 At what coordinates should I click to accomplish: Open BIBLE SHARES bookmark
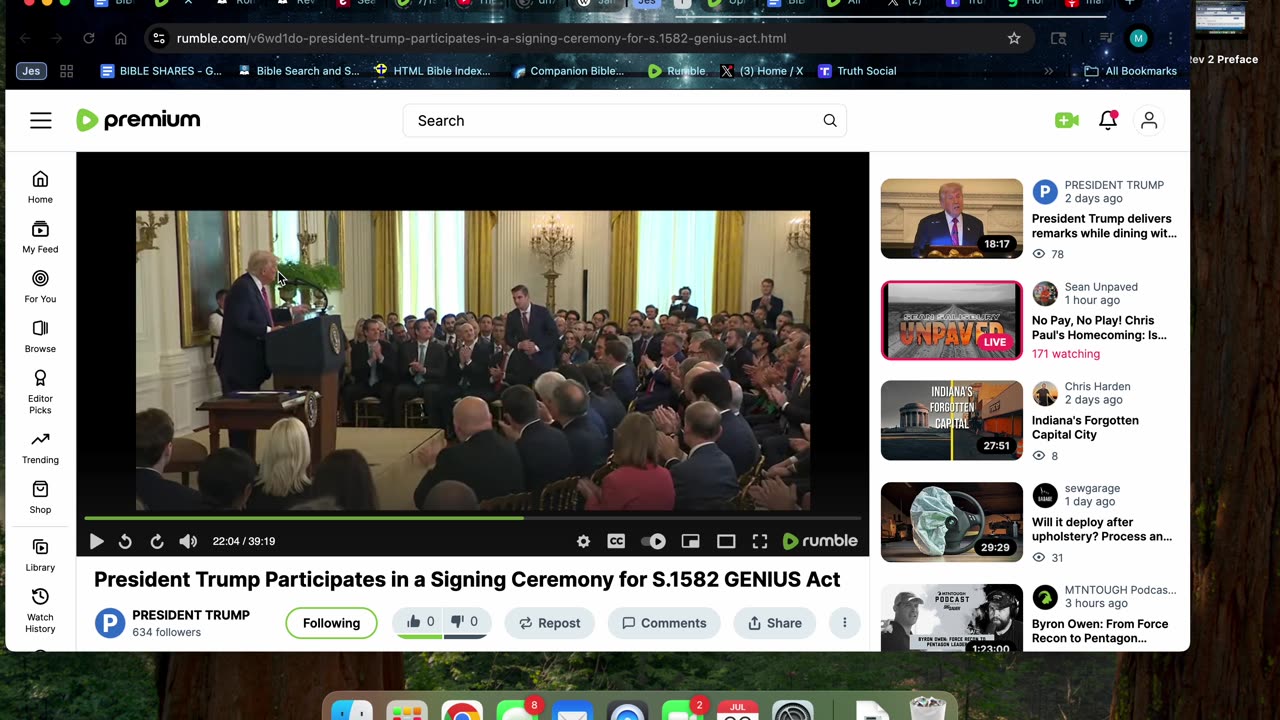[161, 71]
